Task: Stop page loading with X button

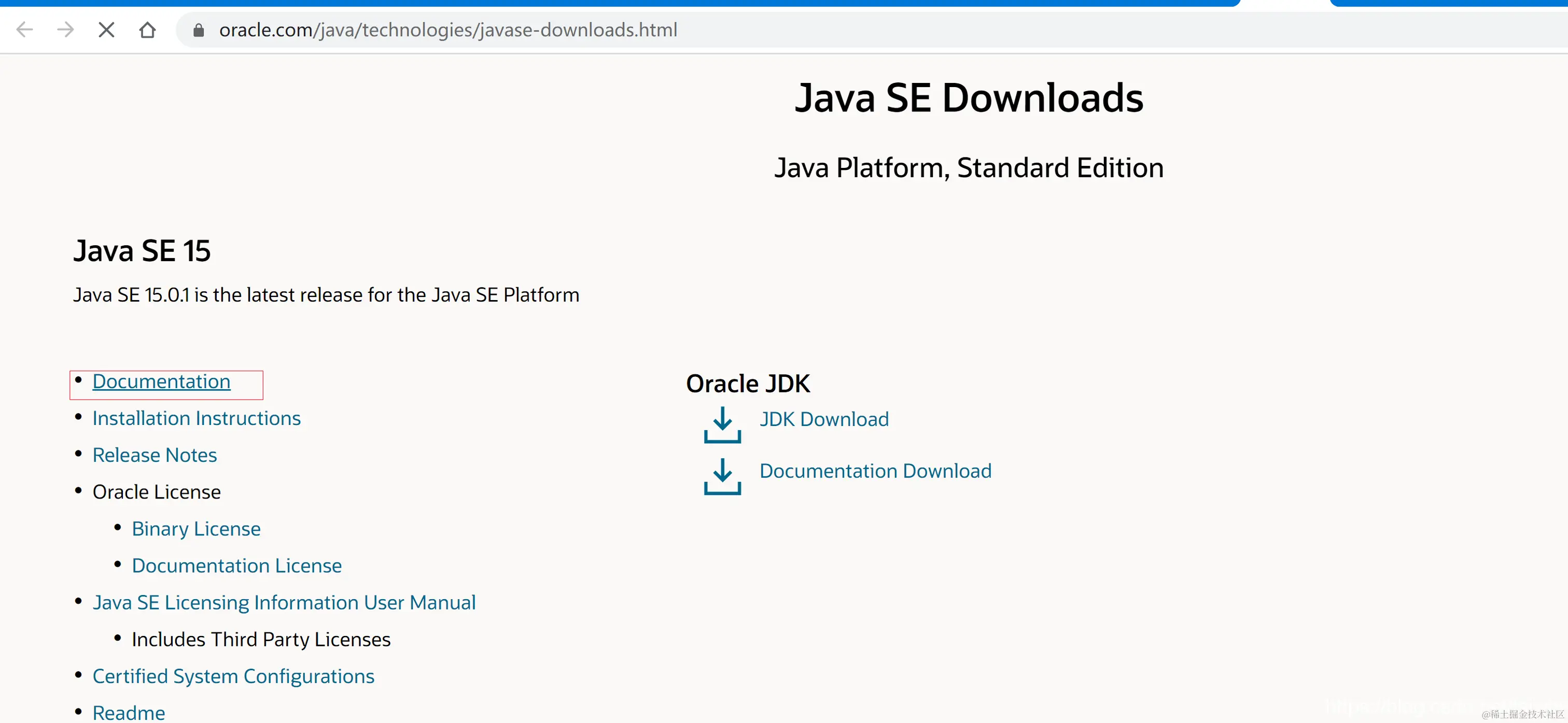Action: [x=106, y=29]
